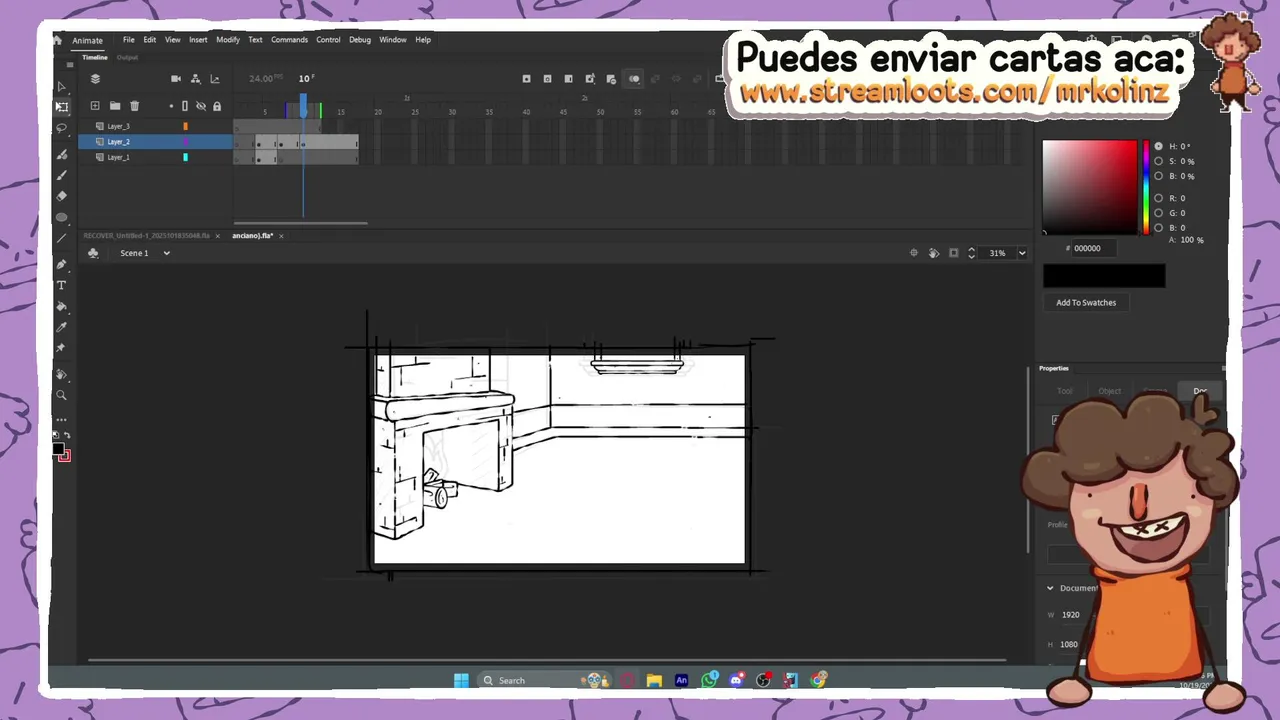Click the Delete layer trash icon
This screenshot has width=1280, height=720.
point(135,106)
